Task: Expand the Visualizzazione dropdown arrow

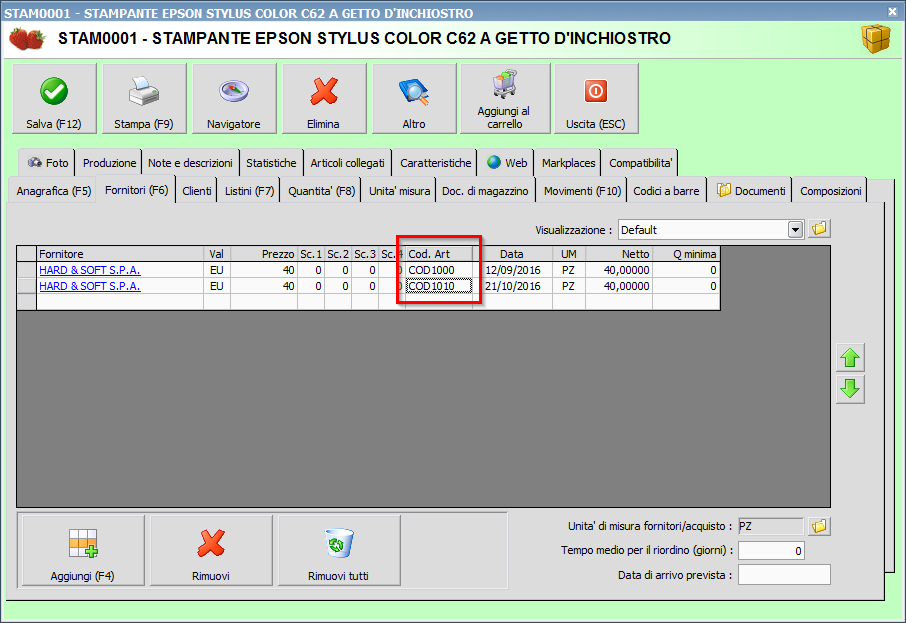Action: point(796,229)
